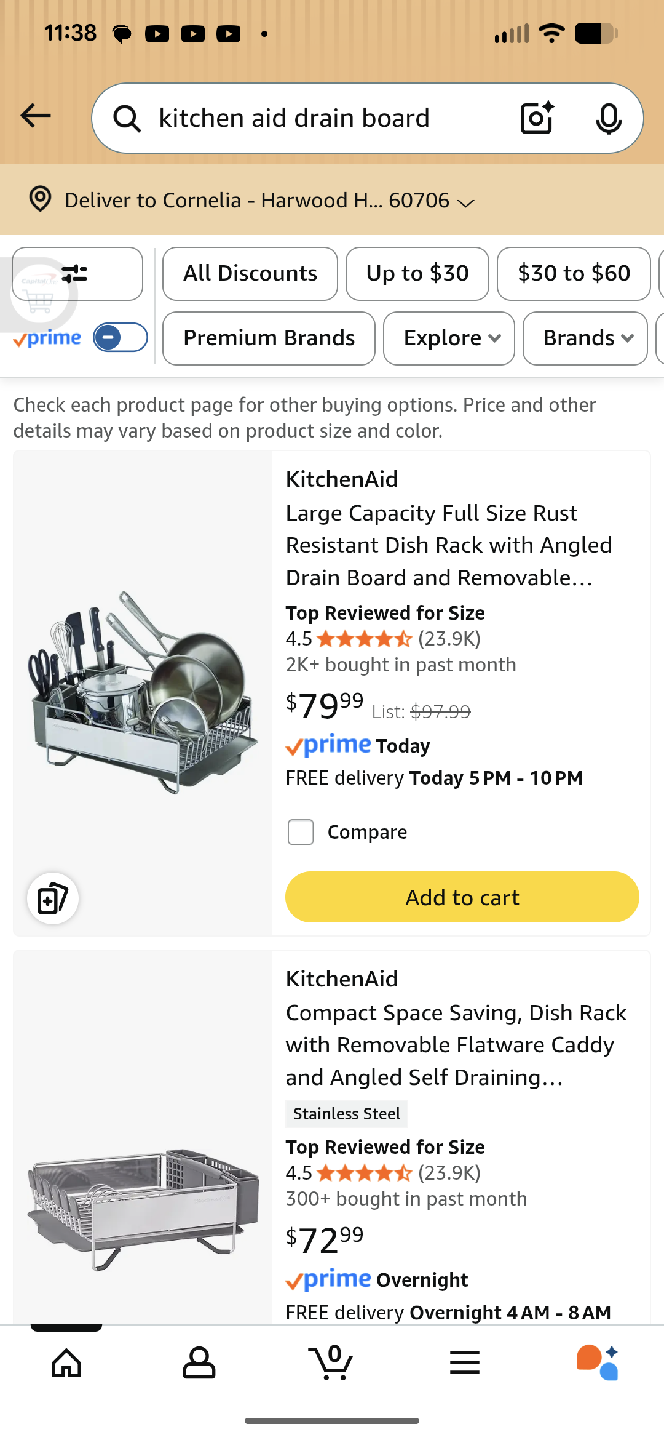Open the filters icon left of All Discounts
Screen dimensions: 664x1440
[77, 273]
